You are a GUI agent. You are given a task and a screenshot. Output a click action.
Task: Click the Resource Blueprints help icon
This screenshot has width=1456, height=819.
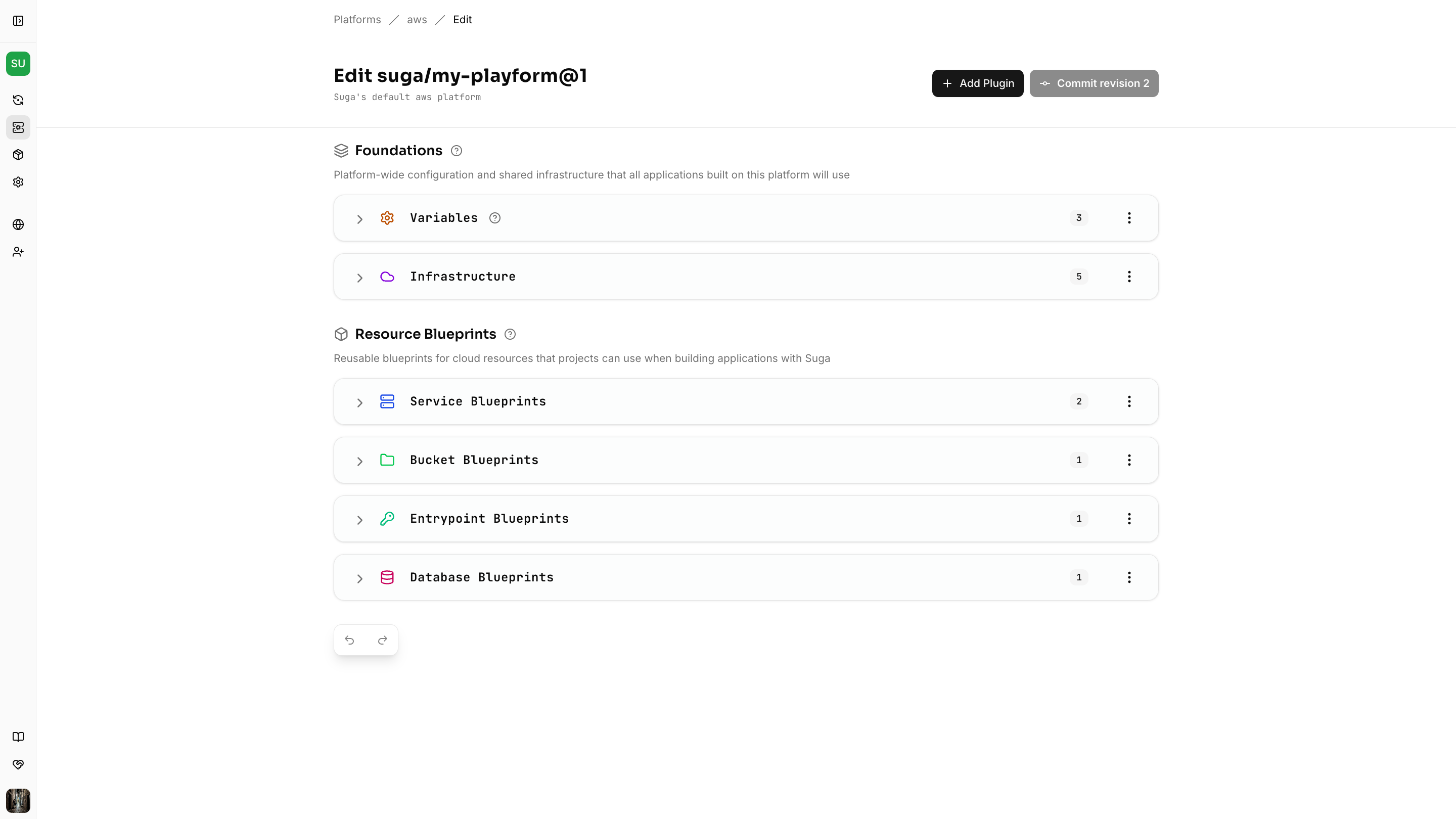coord(510,334)
